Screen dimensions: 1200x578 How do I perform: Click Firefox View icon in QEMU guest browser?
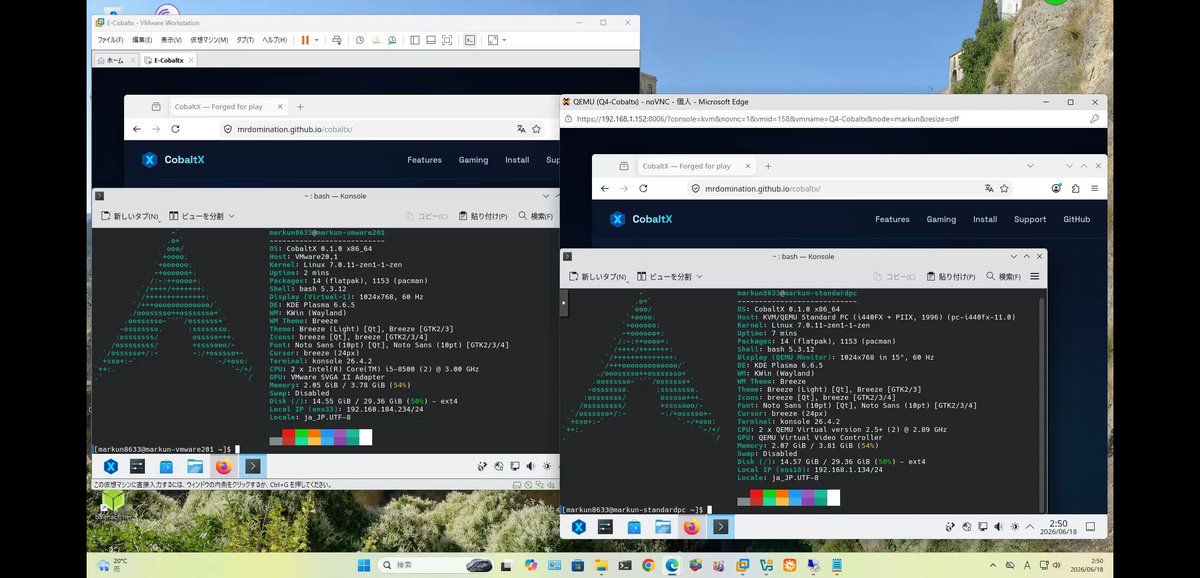pyautogui.click(x=624, y=166)
